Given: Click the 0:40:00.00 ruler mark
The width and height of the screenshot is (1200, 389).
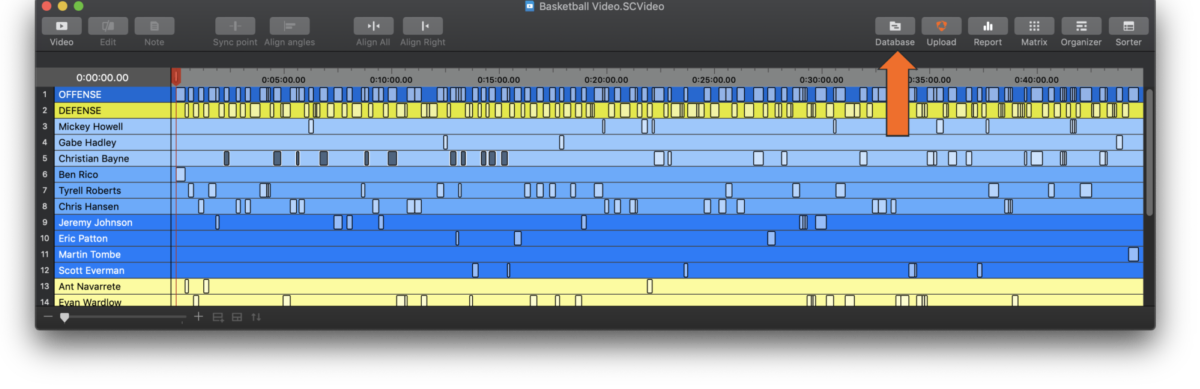Looking at the screenshot, I should [x=1036, y=79].
